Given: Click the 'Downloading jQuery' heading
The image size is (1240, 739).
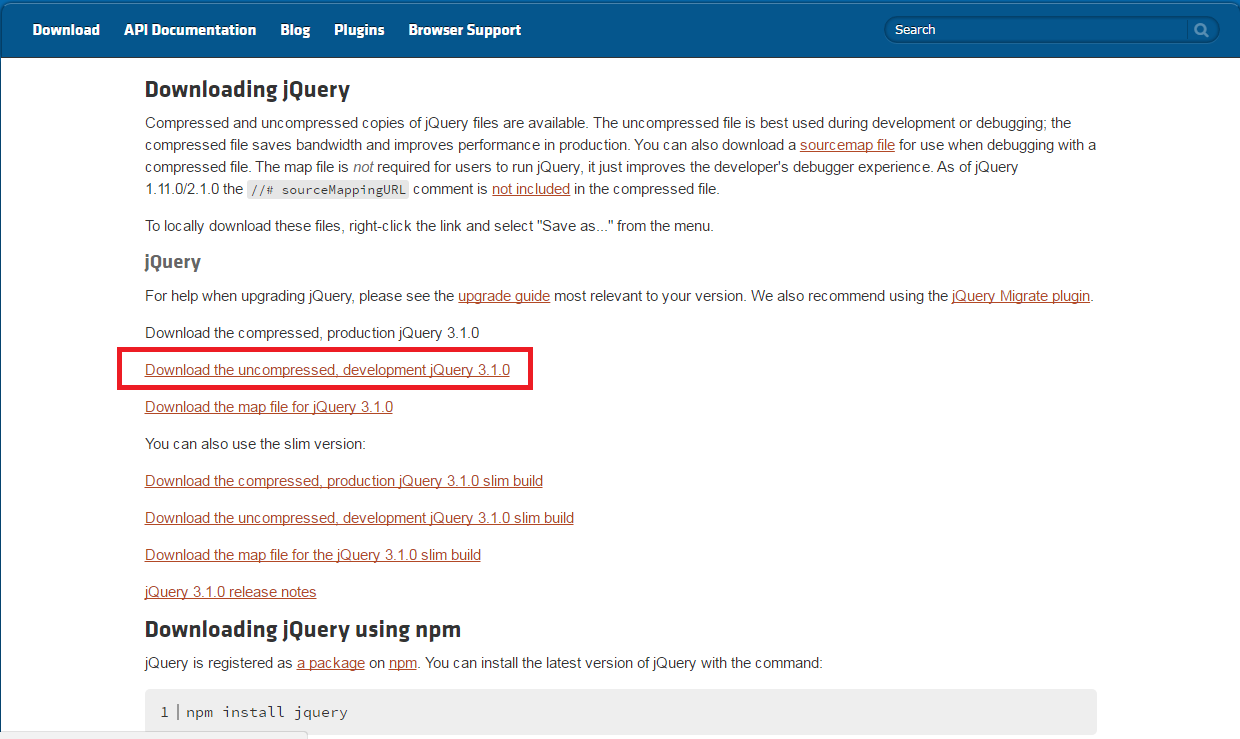Looking at the screenshot, I should pos(247,90).
